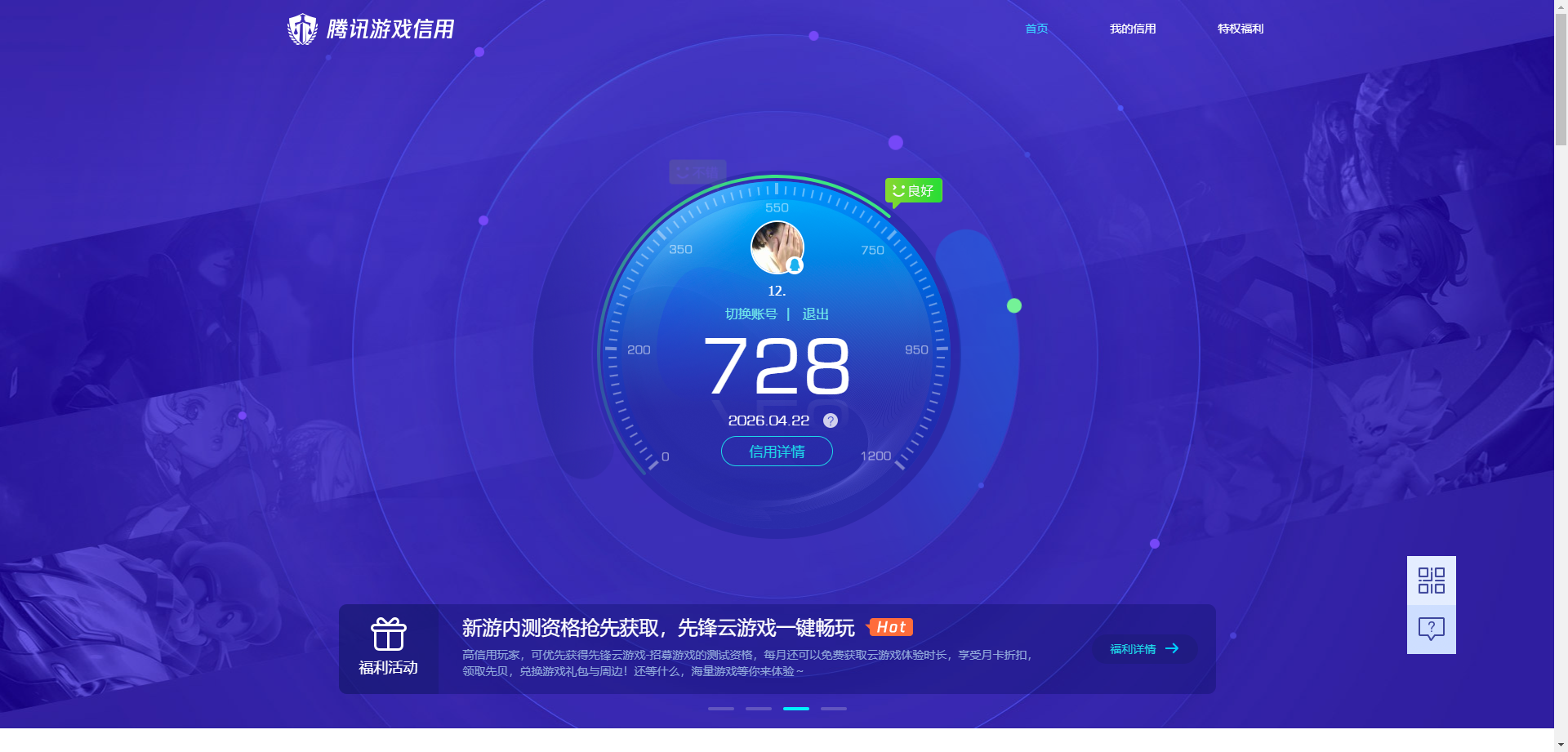Viewport: 1568px width, 752px height.
Task: Click the user avatar photo
Action: [776, 247]
